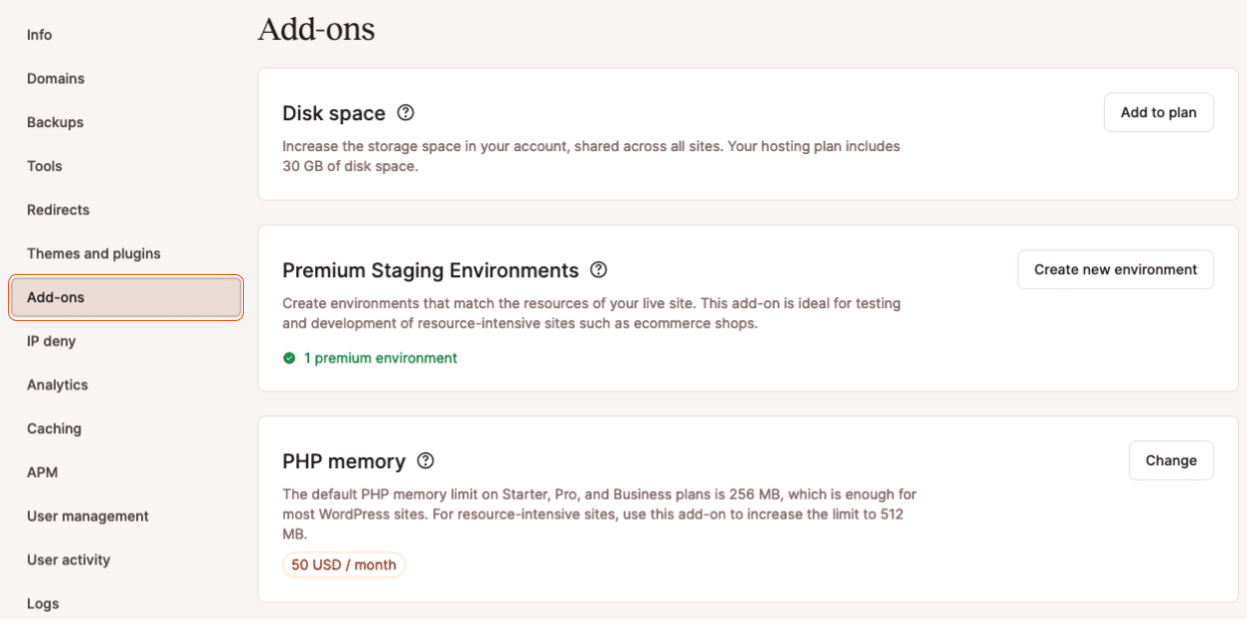Open the Logs page
Screen dimensions: 1247x620
[43, 603]
